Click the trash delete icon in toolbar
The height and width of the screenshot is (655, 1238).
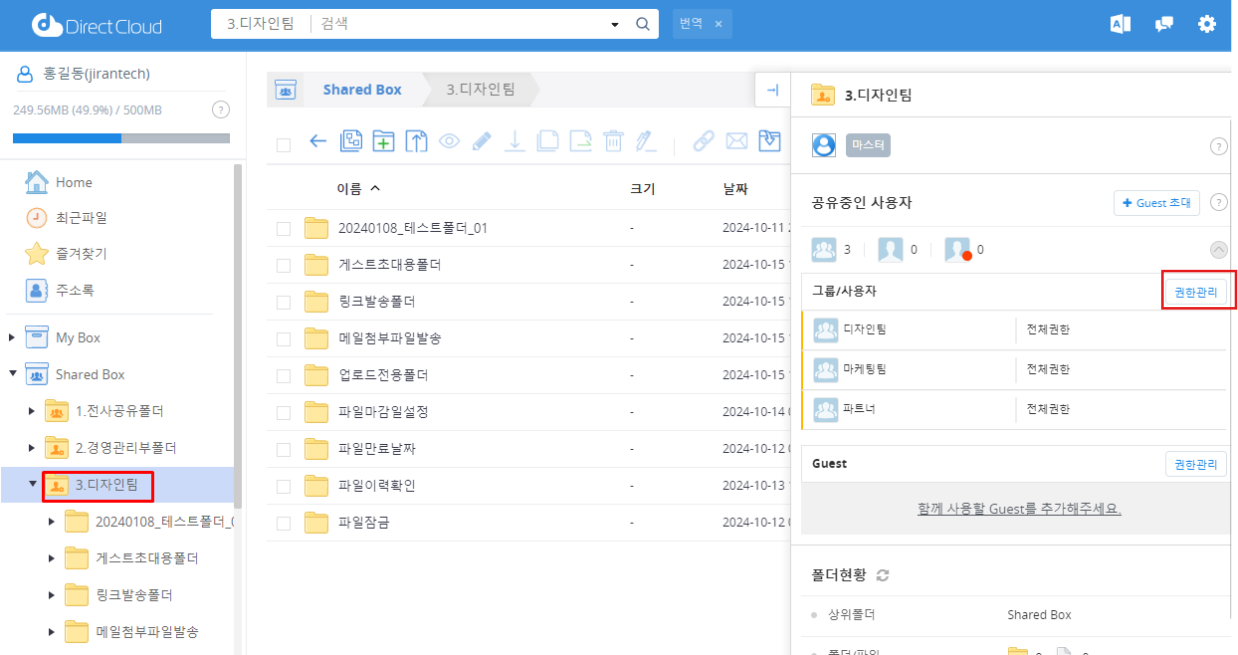click(613, 142)
